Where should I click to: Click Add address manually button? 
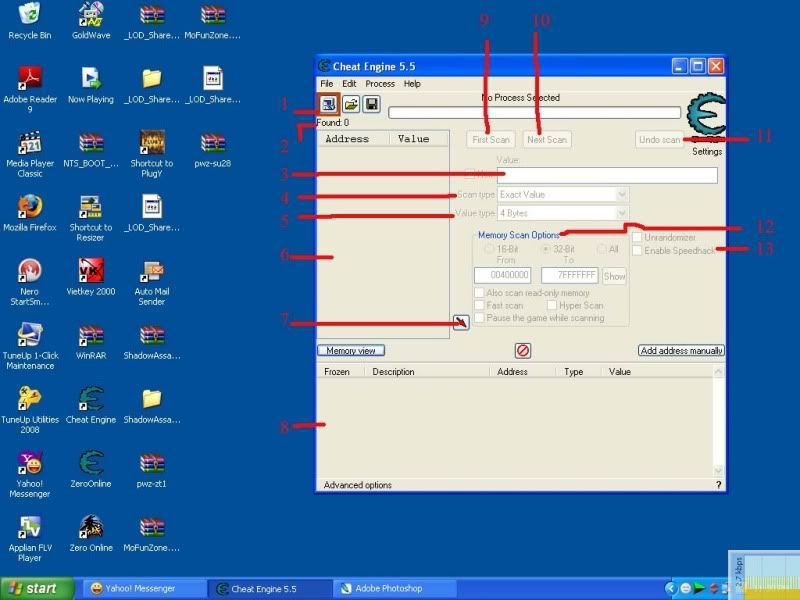[x=681, y=351]
